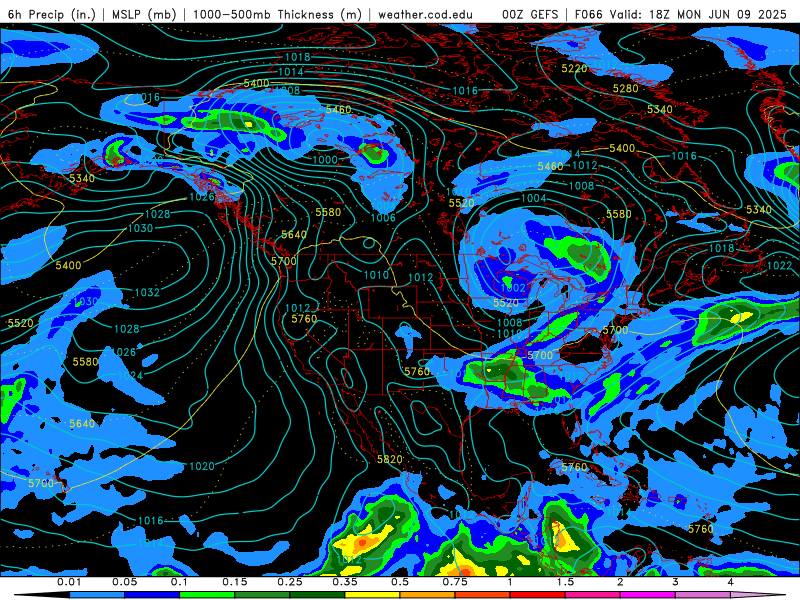
Task: Select the 0.15 legend value
Action: click(235, 582)
